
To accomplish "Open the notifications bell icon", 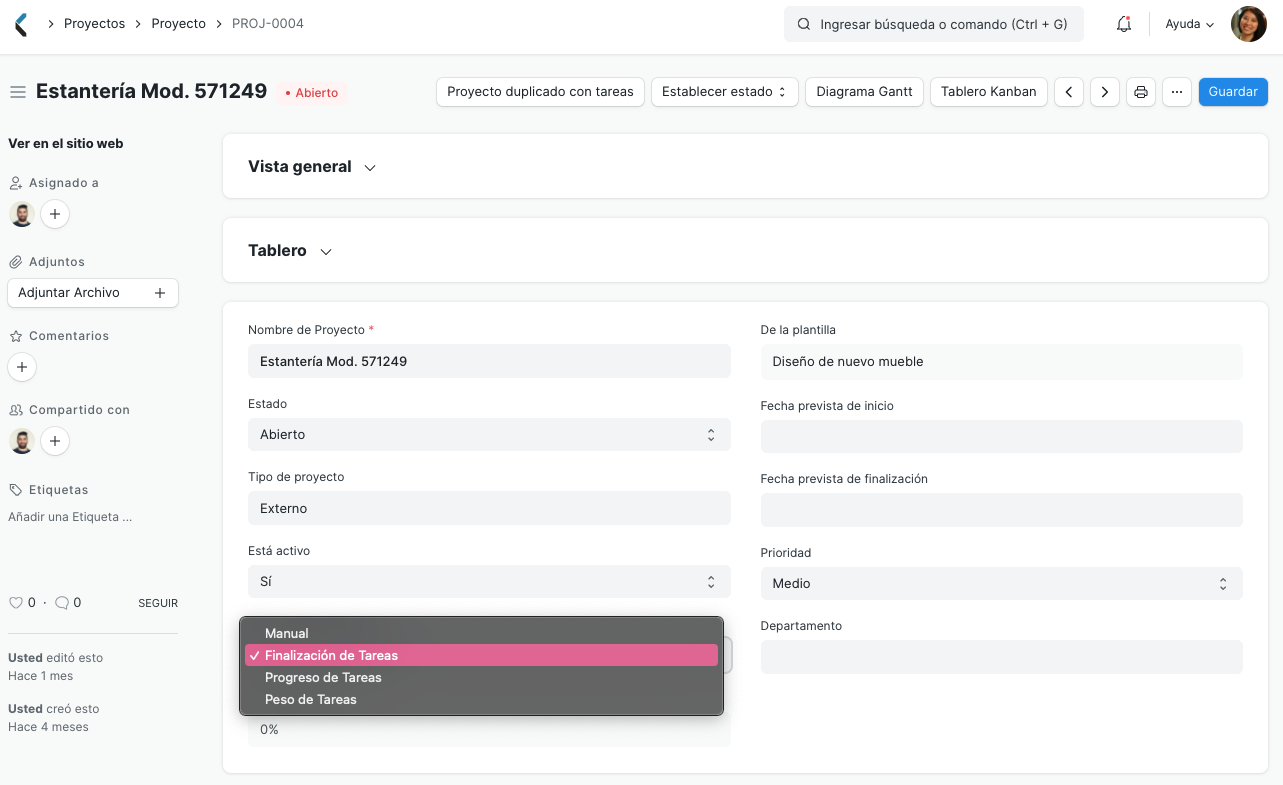I will tap(1124, 24).
